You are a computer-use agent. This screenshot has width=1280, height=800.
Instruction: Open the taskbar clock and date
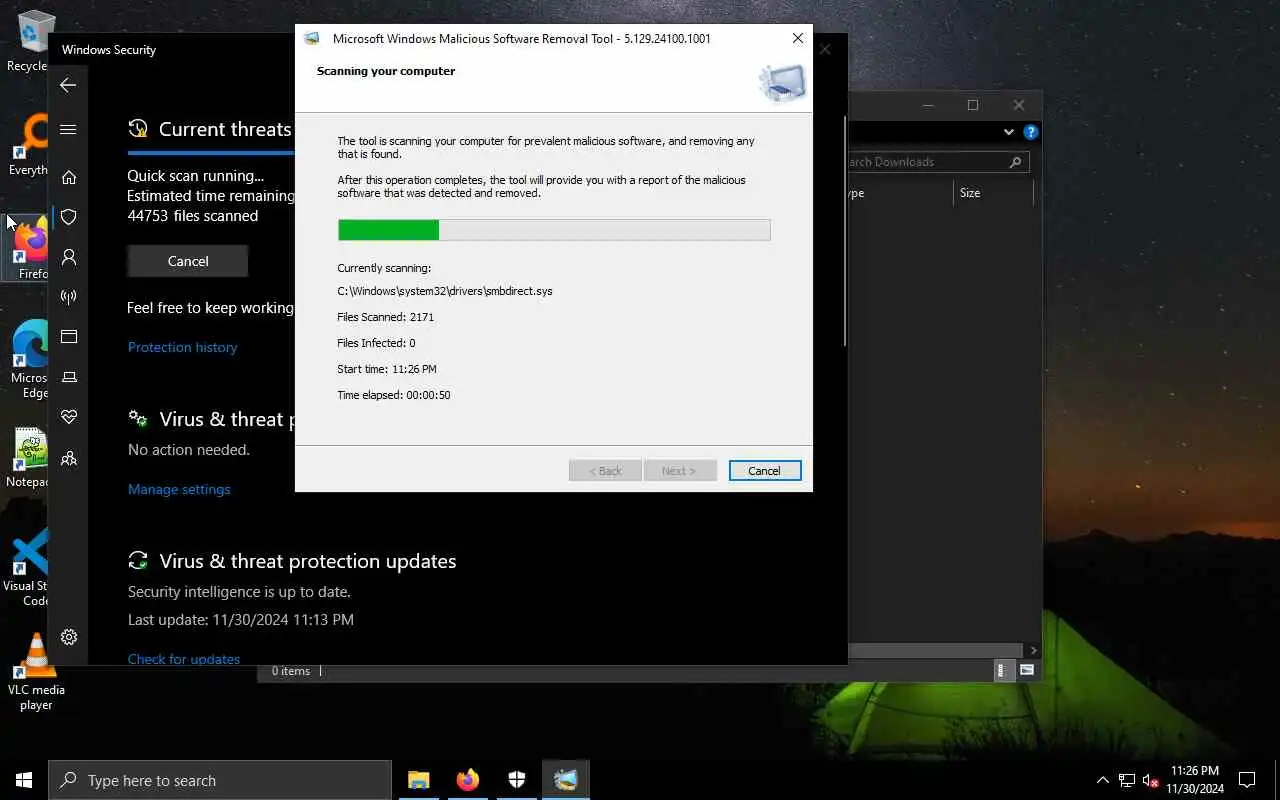(x=1194, y=780)
